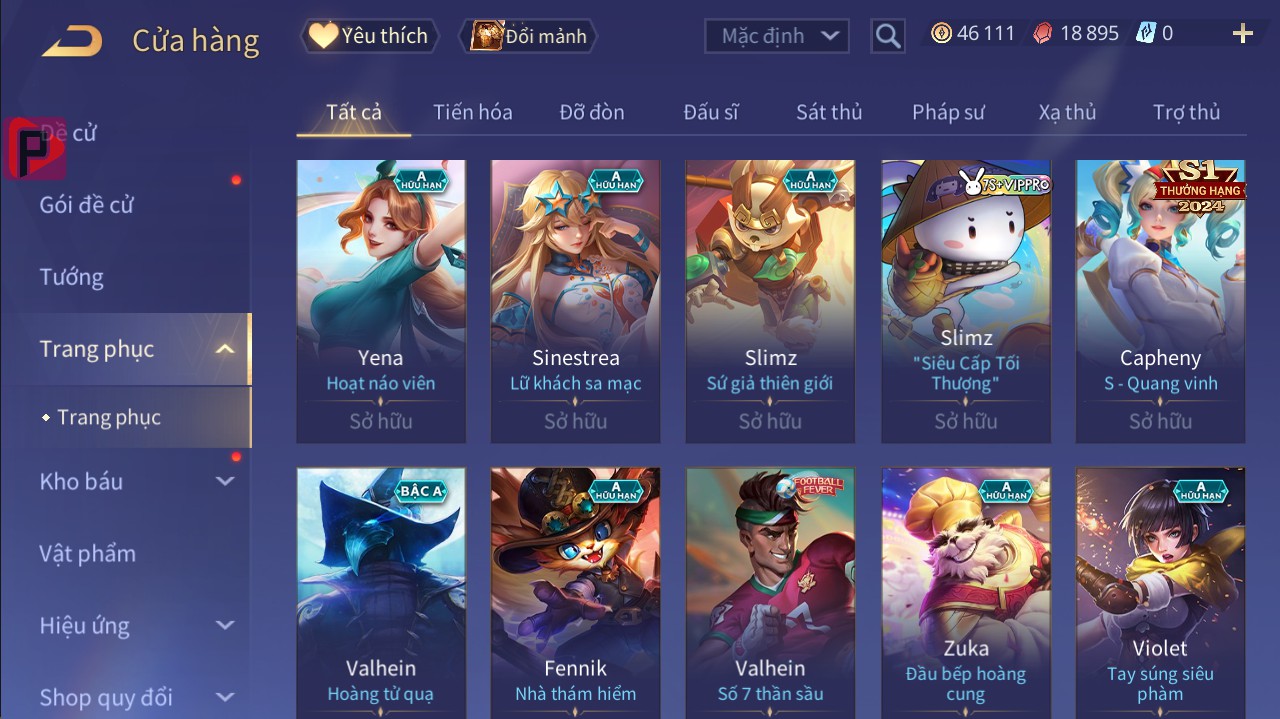Click the gold coin currency icon
The image size is (1280, 719).
(941, 33)
